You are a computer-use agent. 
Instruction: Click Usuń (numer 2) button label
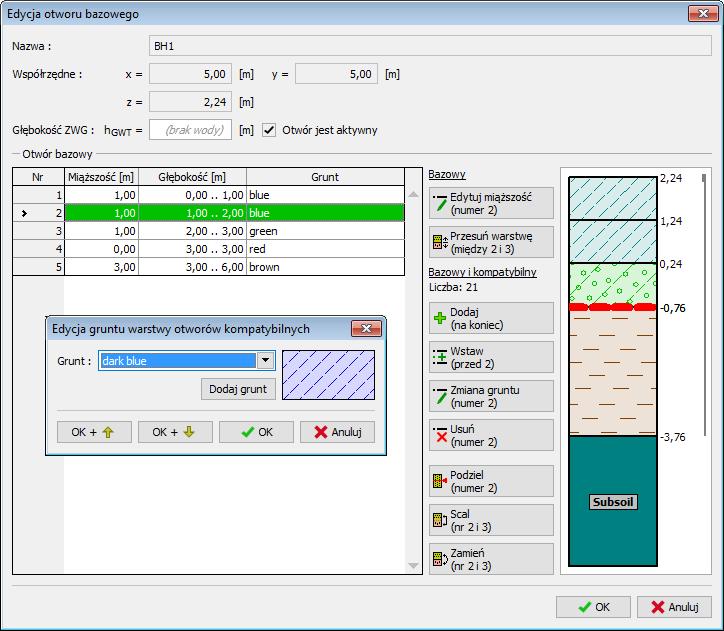(x=474, y=435)
